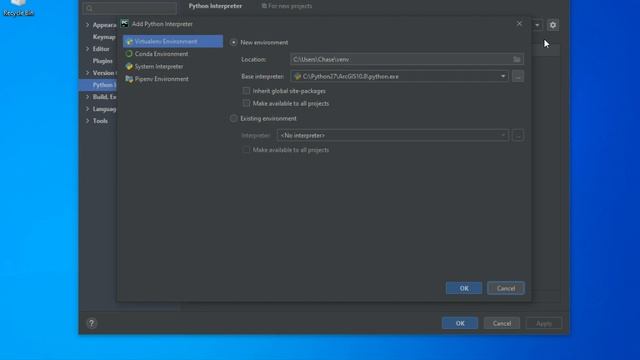Click OK in Add Python Interpreter dialog

[464, 288]
